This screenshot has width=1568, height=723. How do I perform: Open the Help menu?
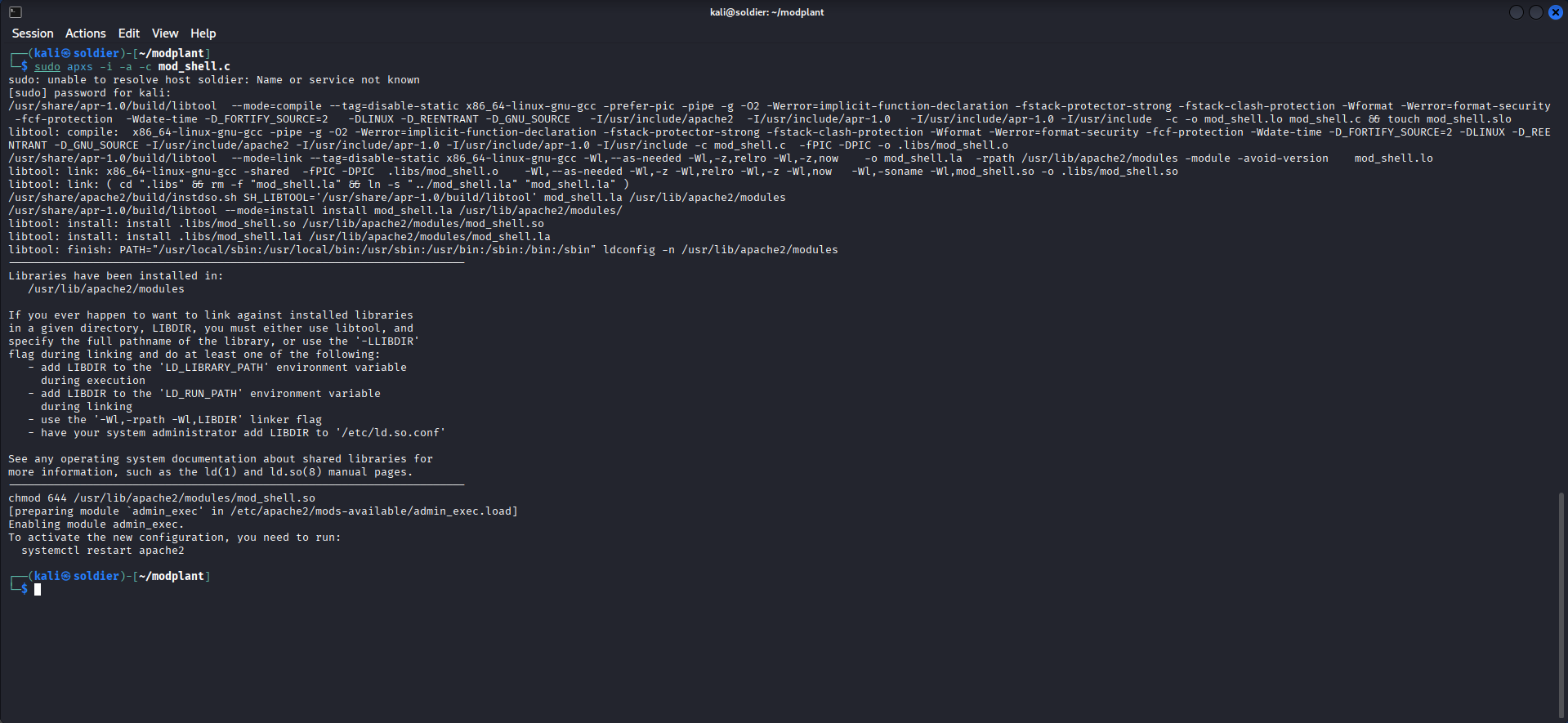click(203, 33)
